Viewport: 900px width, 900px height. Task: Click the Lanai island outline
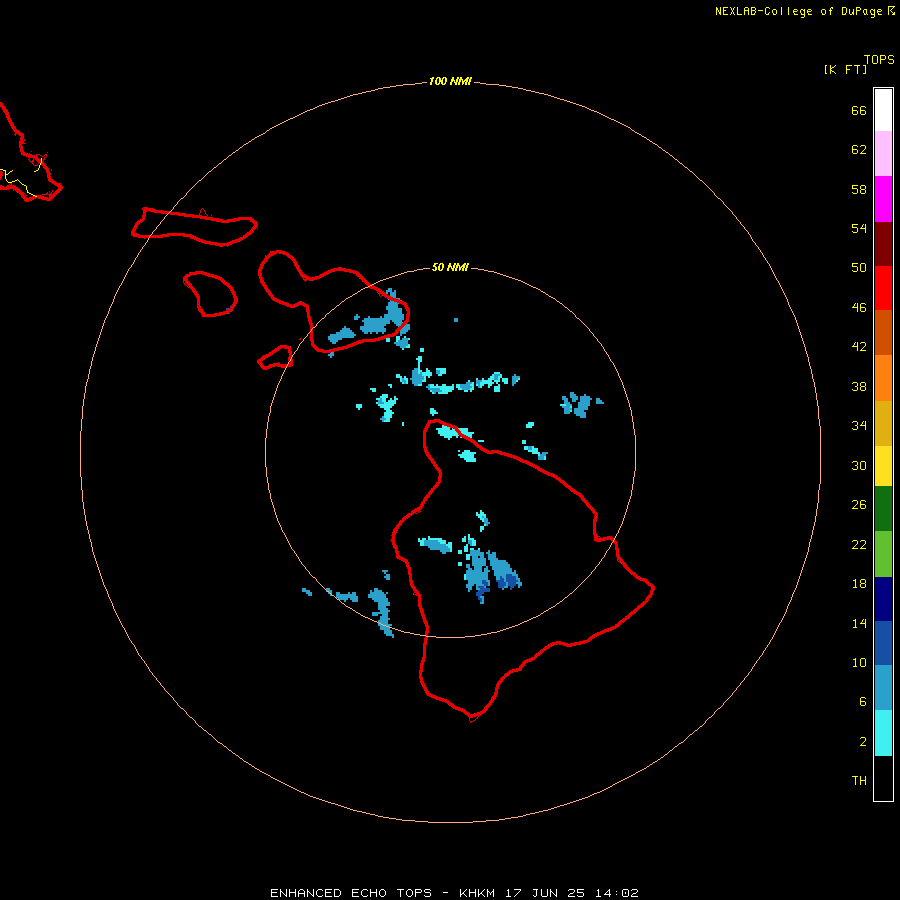click(210, 294)
